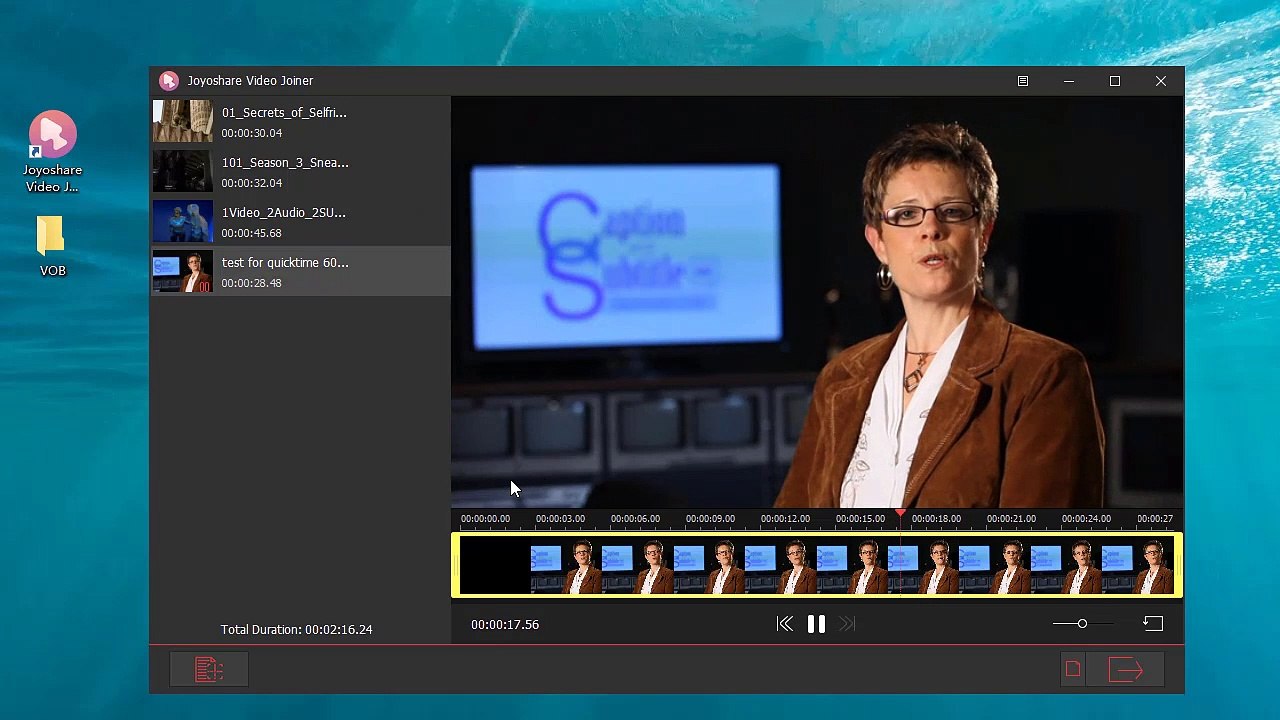
Task: Select the 01_Secrets_of_Selfri... video
Action: point(284,113)
